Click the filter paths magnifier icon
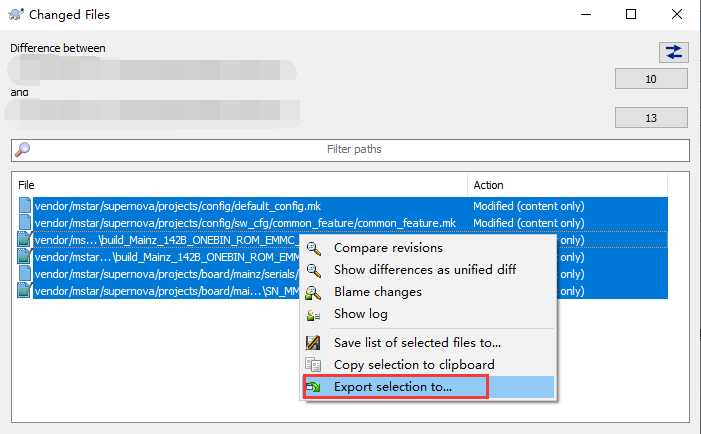This screenshot has width=701, height=434. (x=22, y=149)
